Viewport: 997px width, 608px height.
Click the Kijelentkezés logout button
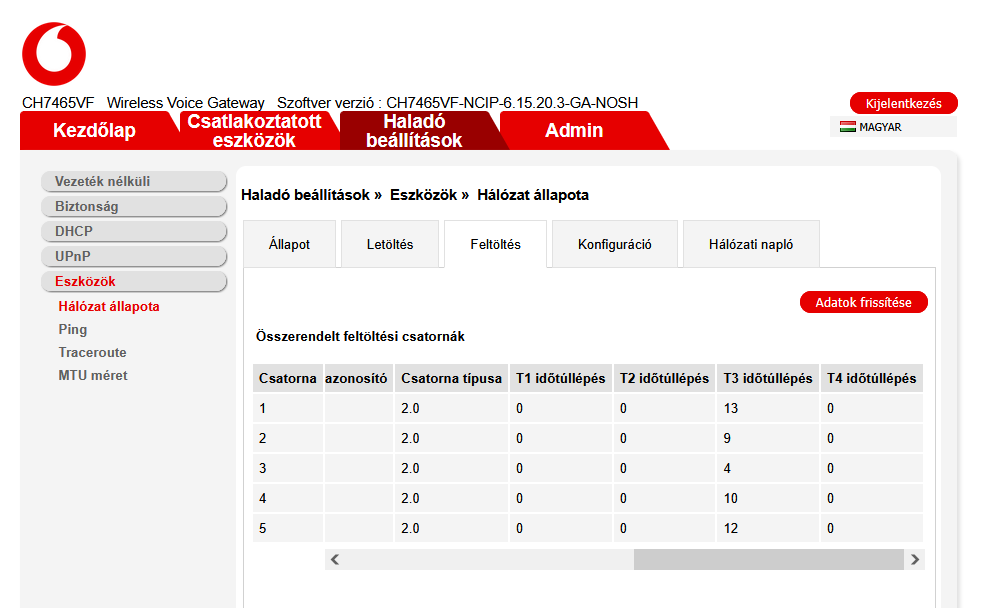[x=904, y=103]
